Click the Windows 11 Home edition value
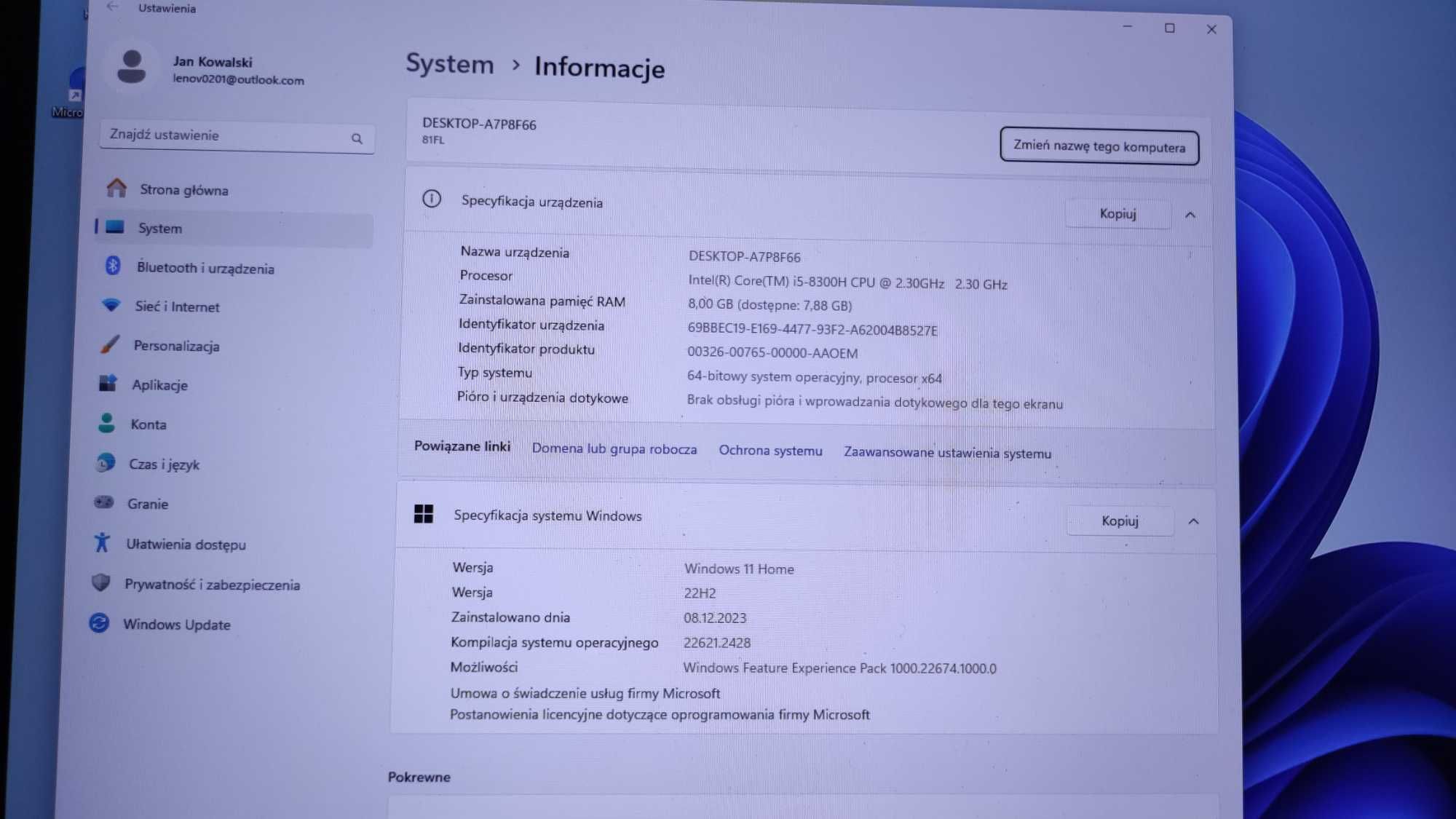This screenshot has width=1456, height=819. pos(739,569)
